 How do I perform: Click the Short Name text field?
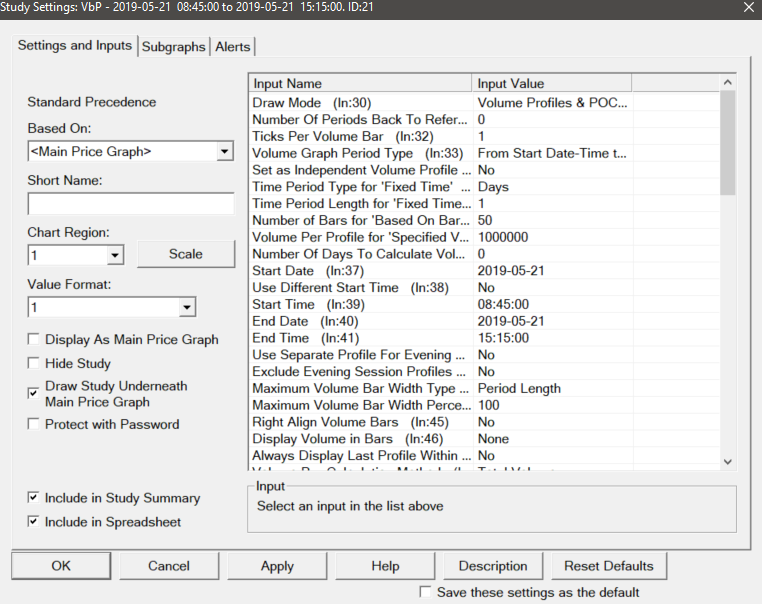tap(130, 204)
